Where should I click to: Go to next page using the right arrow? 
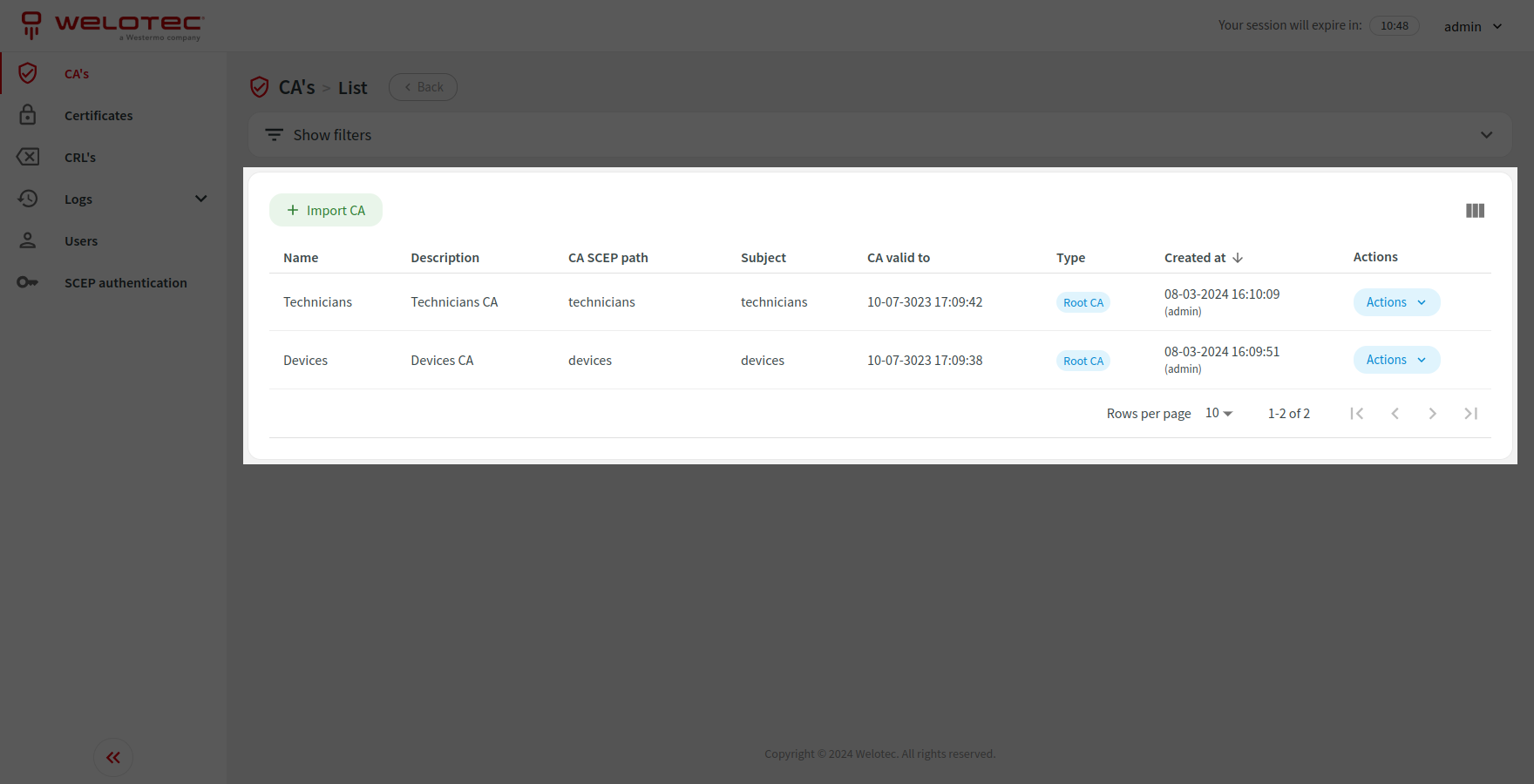pyautogui.click(x=1433, y=413)
